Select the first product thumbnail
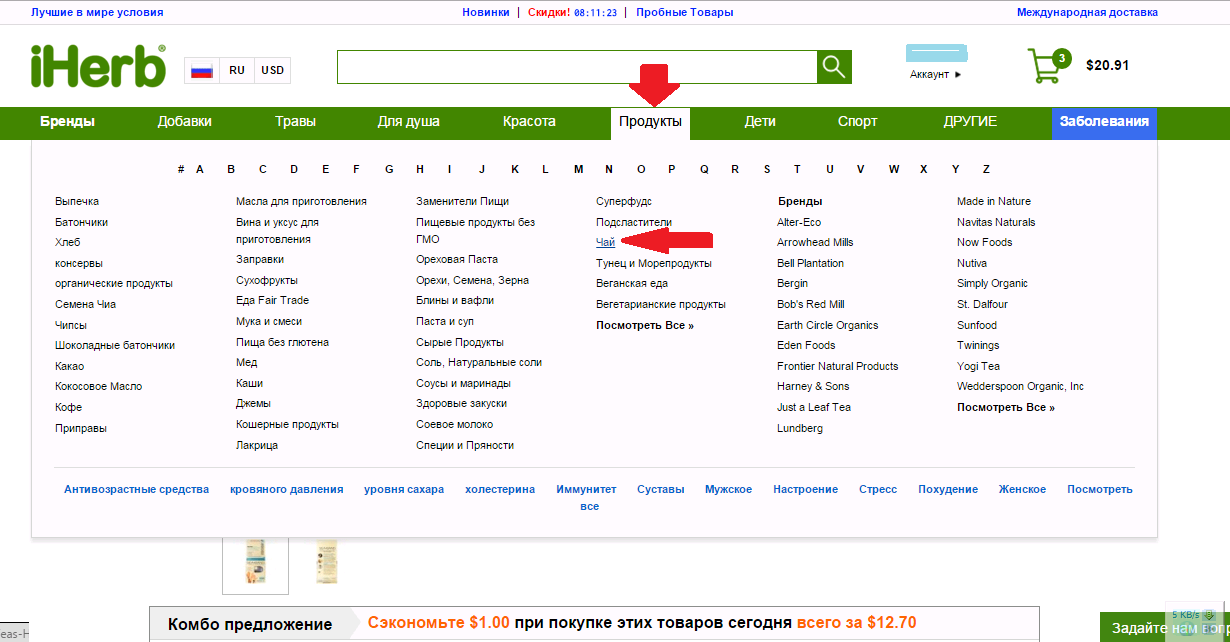The height and width of the screenshot is (642, 1230). click(255, 564)
